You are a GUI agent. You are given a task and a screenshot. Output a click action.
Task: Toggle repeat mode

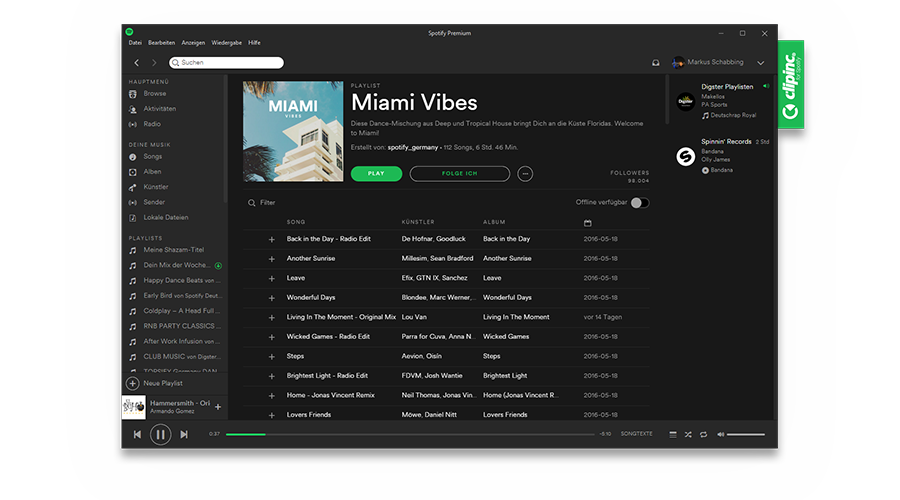click(703, 435)
